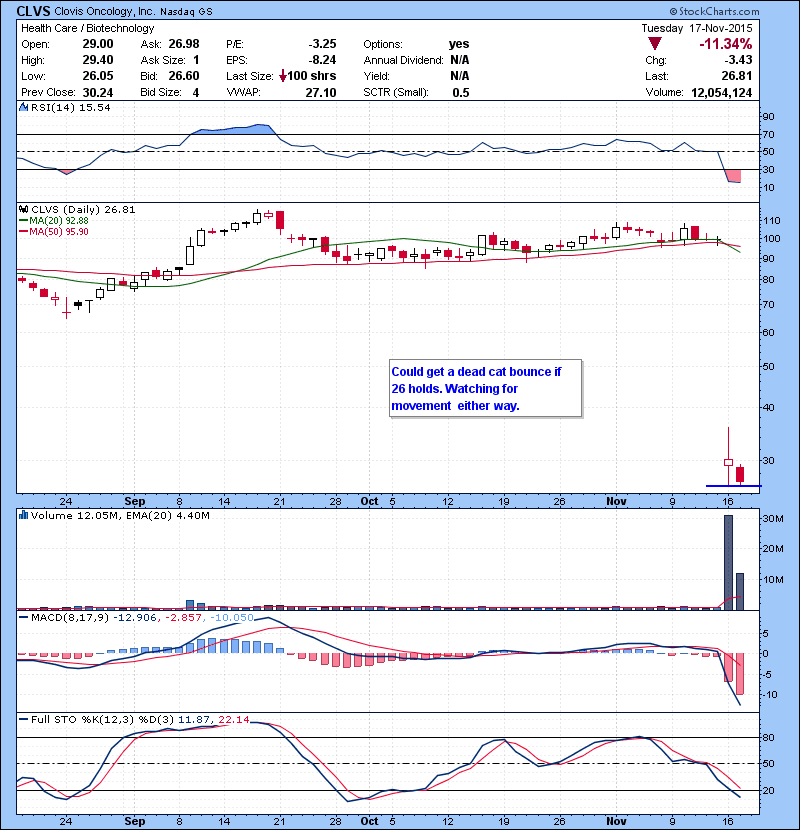Click the Ask price 26.98
This screenshot has width=800, height=830.
coord(184,44)
